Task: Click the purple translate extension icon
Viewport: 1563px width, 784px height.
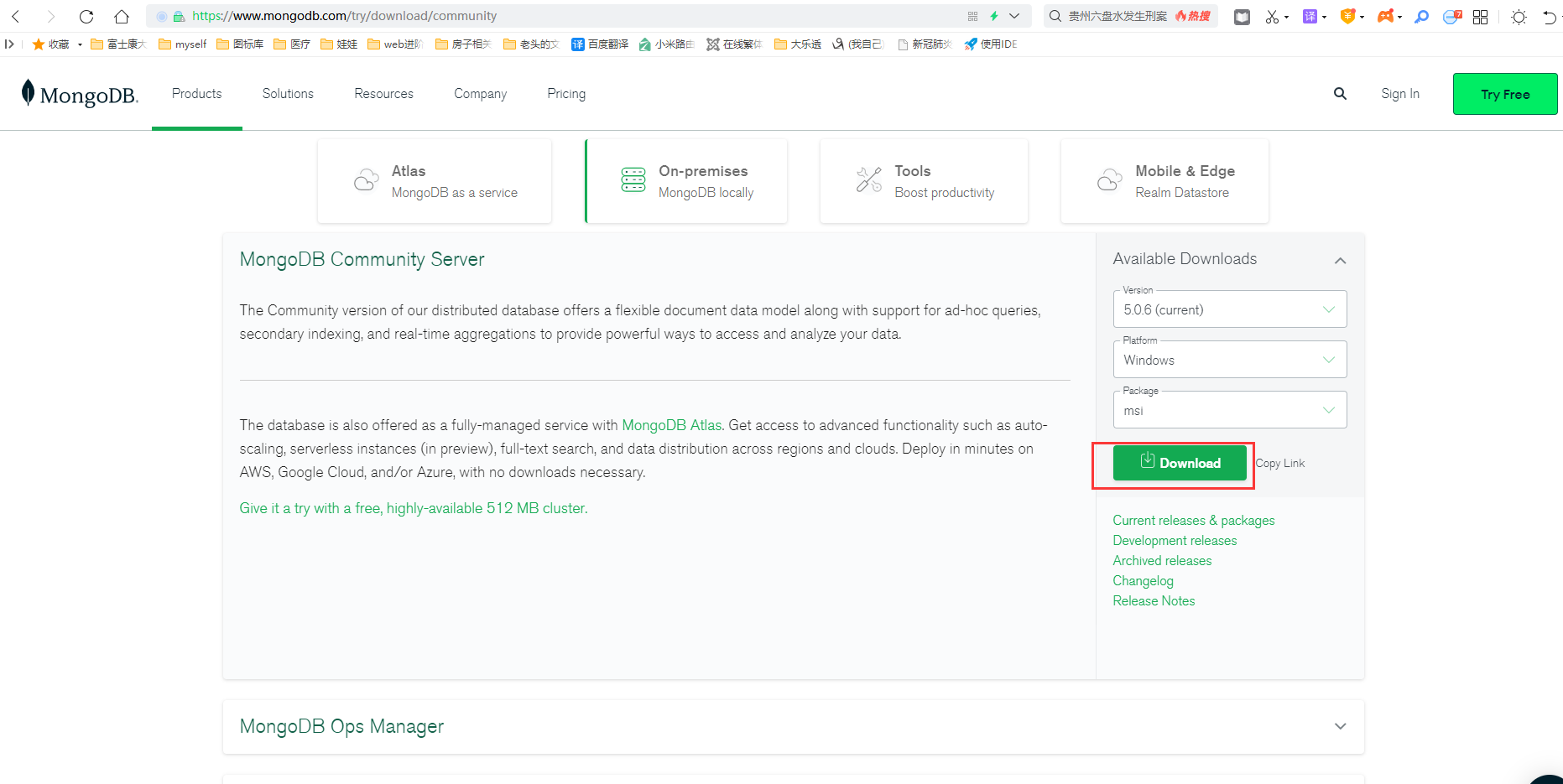Action: click(x=1310, y=17)
